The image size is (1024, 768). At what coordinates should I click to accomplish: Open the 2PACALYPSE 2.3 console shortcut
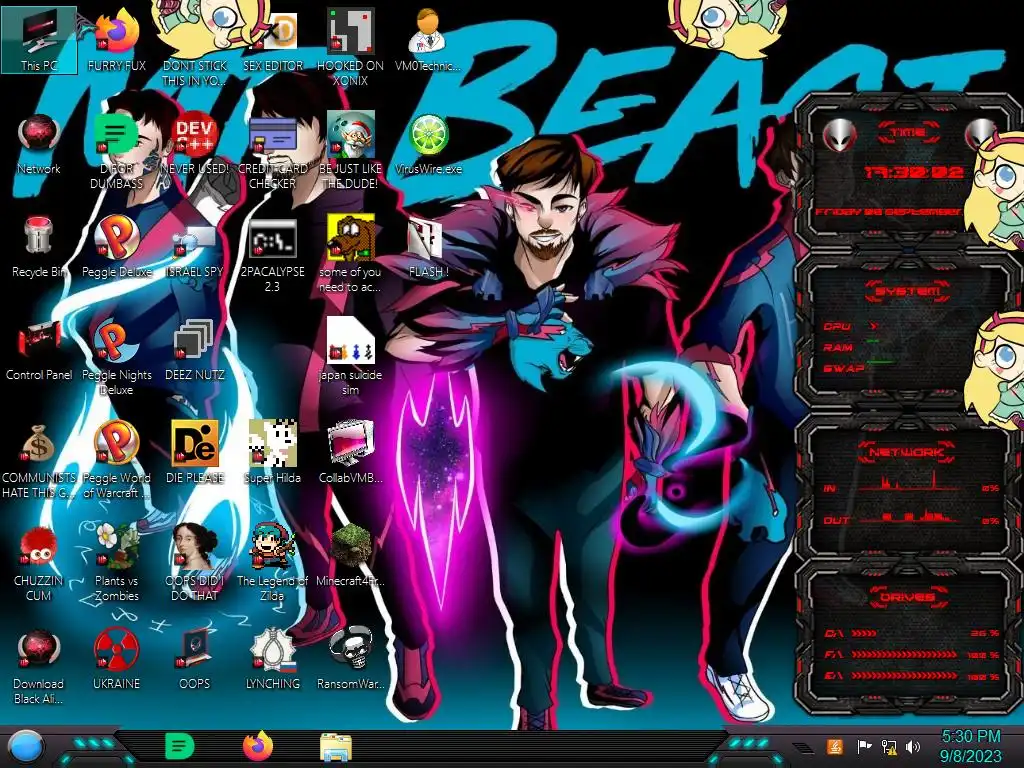[x=272, y=255]
